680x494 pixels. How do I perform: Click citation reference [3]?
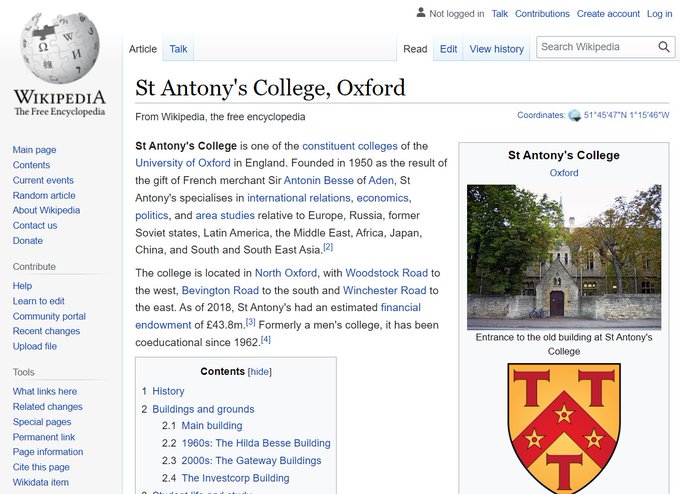pyautogui.click(x=251, y=322)
